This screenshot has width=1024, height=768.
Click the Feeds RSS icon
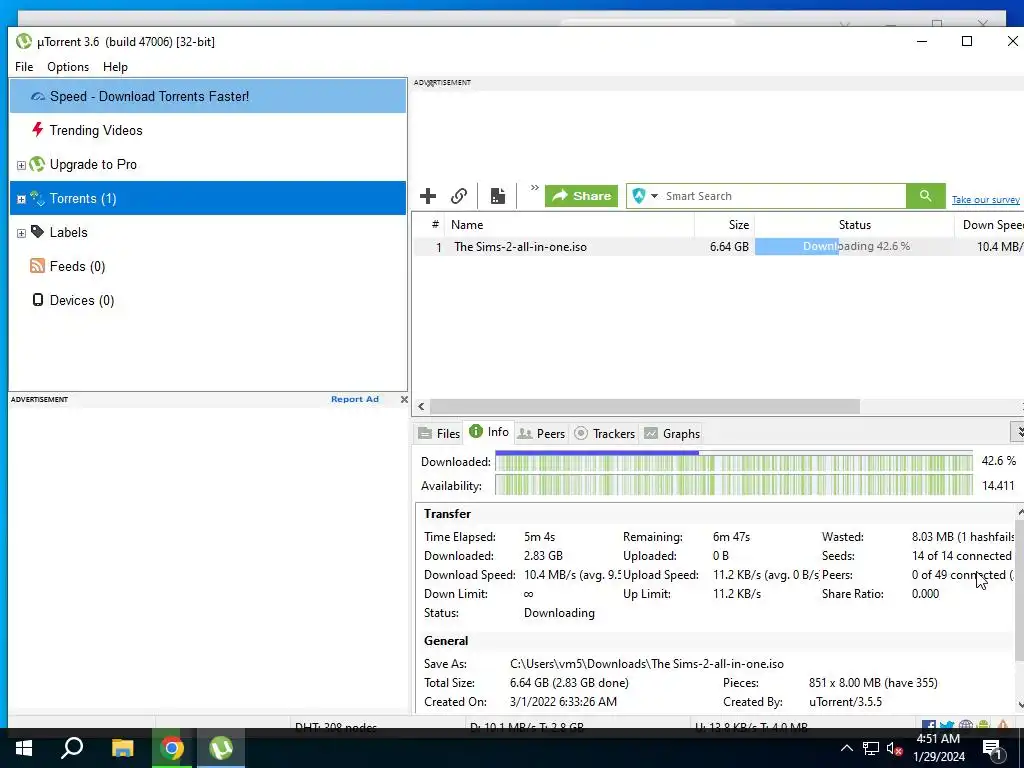tap(37, 266)
